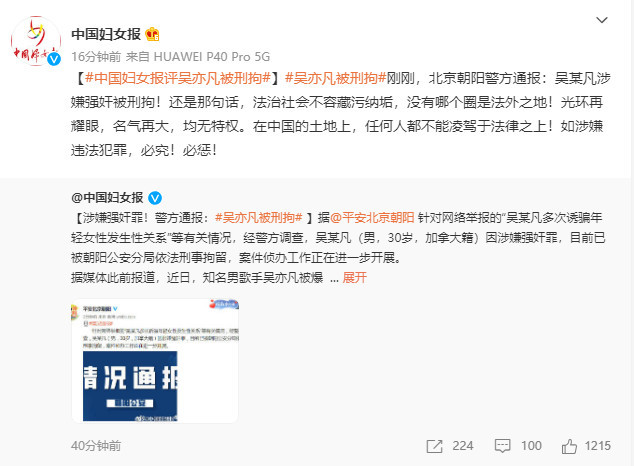The width and height of the screenshot is (634, 466).
Task: Open the 中国妇女报 profile avatar
Action: click(36, 41)
